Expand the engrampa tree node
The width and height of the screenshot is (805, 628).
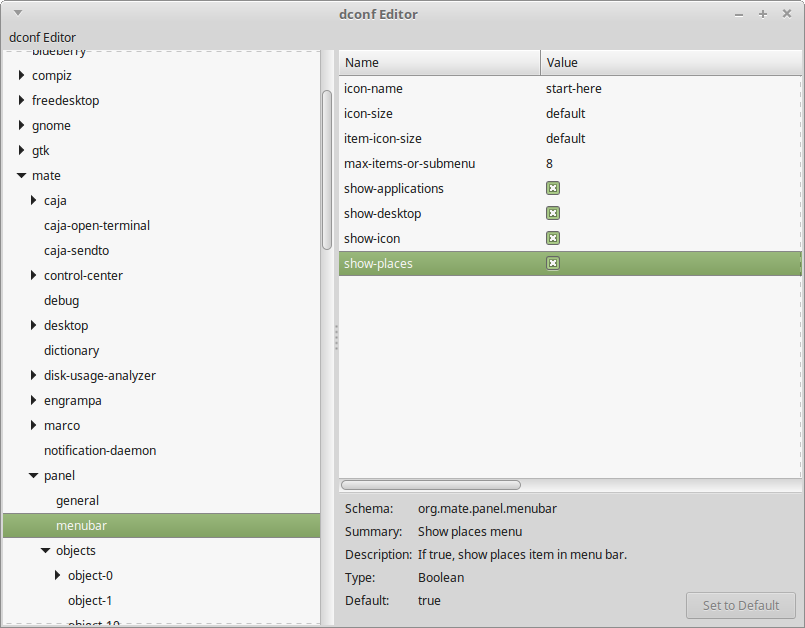[x=33, y=400]
